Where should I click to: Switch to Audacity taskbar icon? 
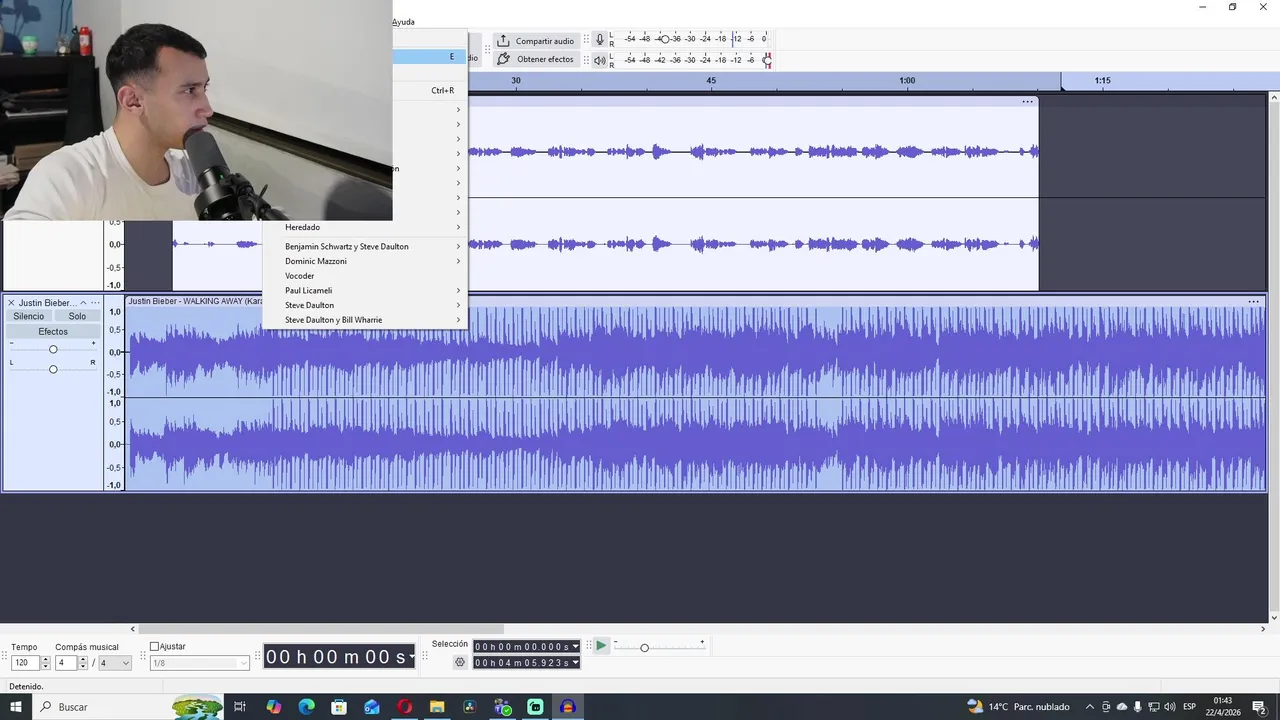pyautogui.click(x=568, y=707)
